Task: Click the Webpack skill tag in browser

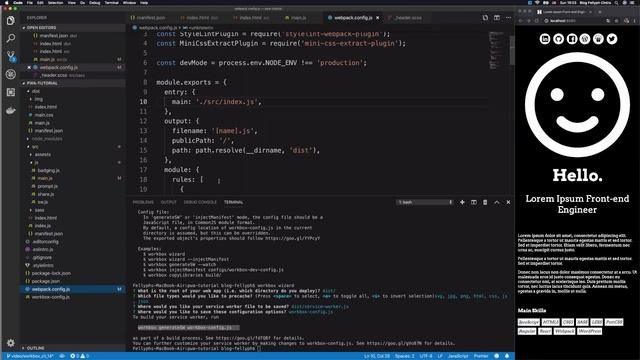Action: 564,331
